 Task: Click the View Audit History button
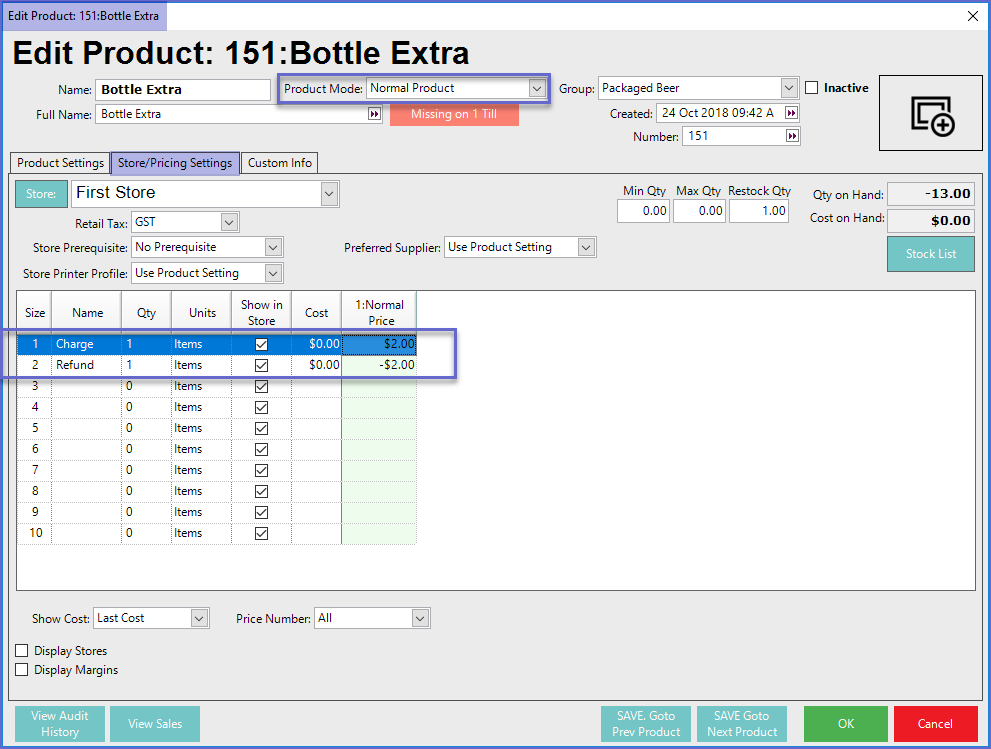60,724
